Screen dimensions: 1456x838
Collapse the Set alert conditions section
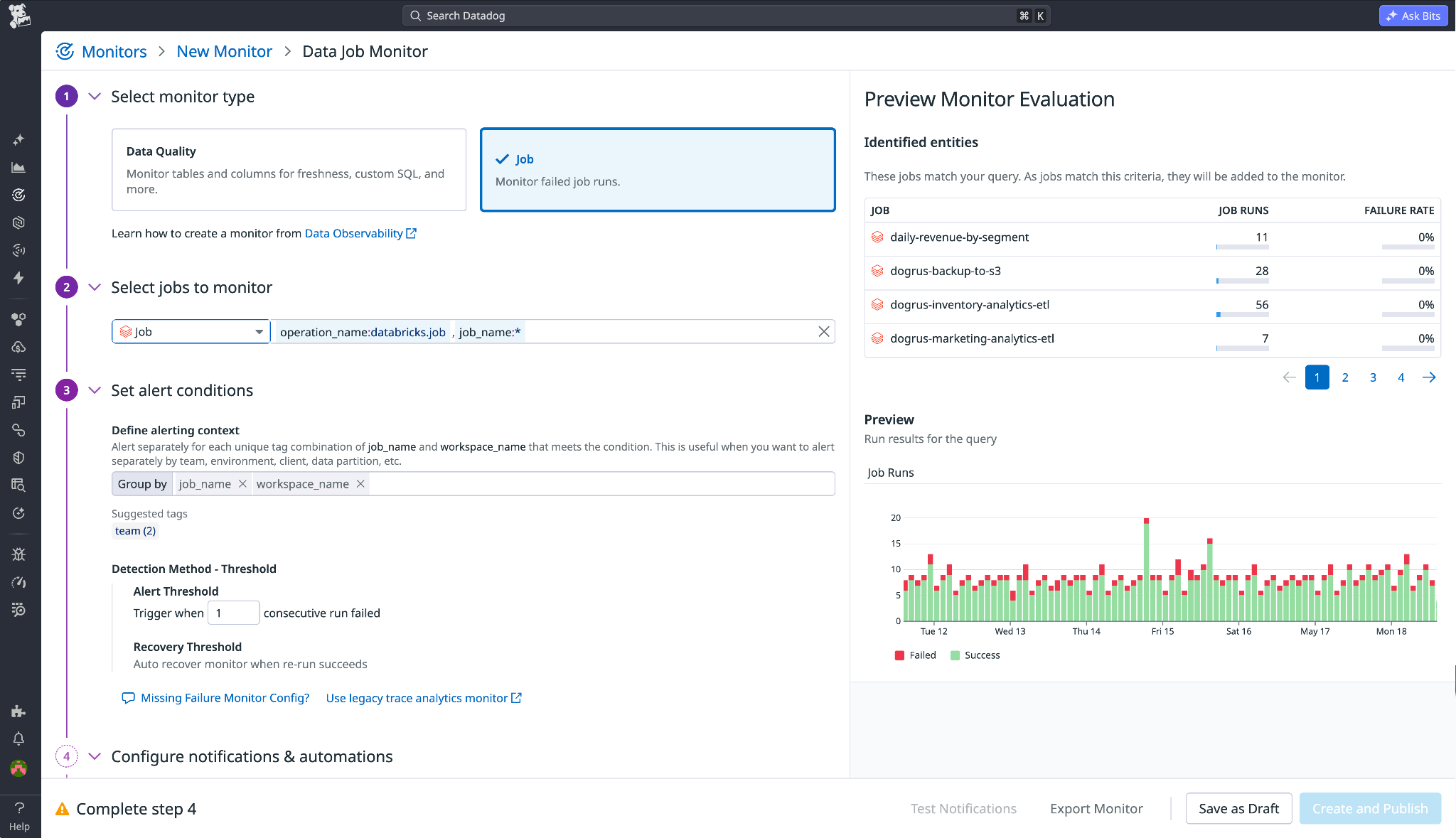pyautogui.click(x=95, y=390)
